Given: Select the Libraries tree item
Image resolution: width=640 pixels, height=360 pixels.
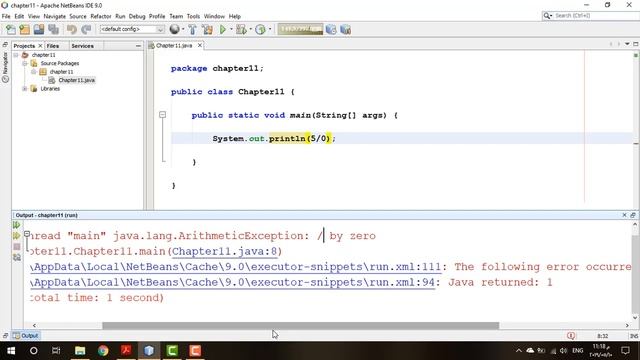Looking at the screenshot, I should tap(50, 89).
